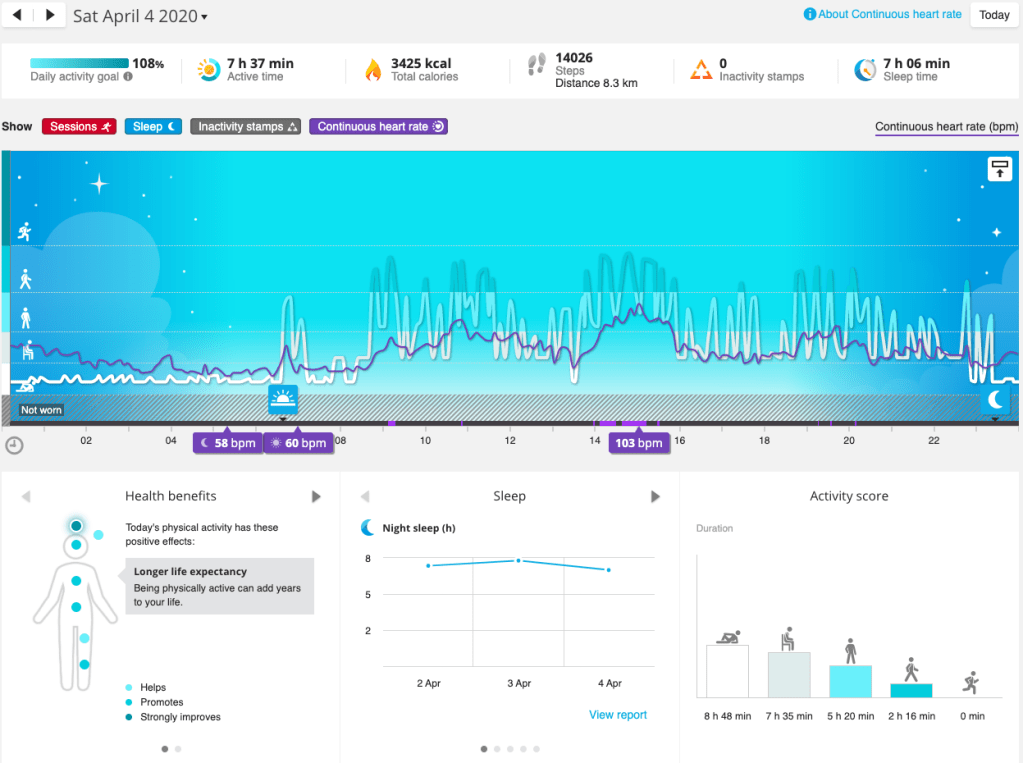The width and height of the screenshot is (1023, 763).
Task: Click the collapse chart icon in the top right
Action: click(x=999, y=169)
